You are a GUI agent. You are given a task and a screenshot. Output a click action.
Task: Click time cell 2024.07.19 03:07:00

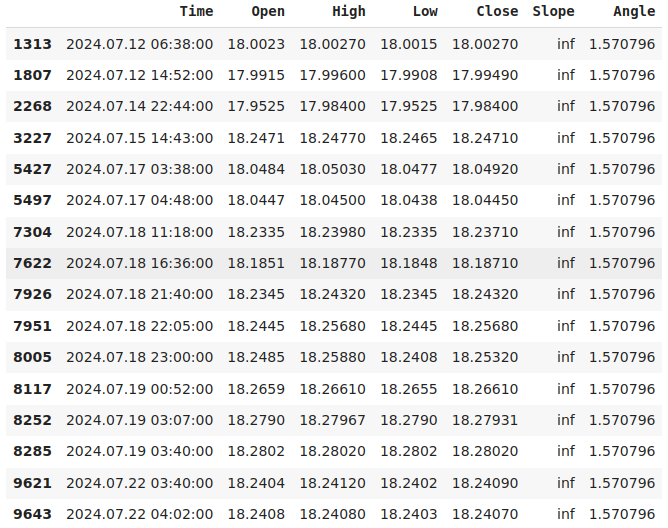139,420
